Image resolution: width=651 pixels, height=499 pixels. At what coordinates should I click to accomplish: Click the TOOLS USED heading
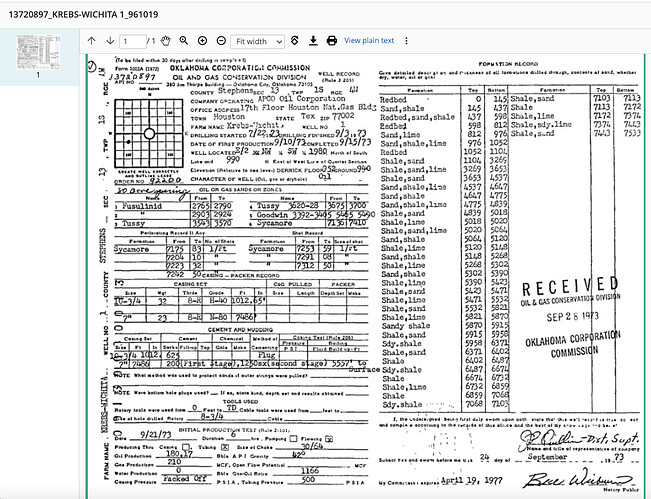(240, 401)
